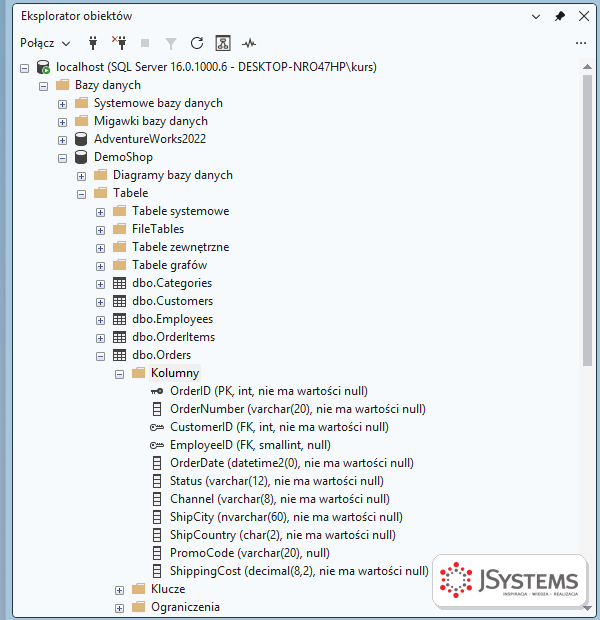Expand the FileTables folder
This screenshot has width=600, height=620.
(x=100, y=231)
